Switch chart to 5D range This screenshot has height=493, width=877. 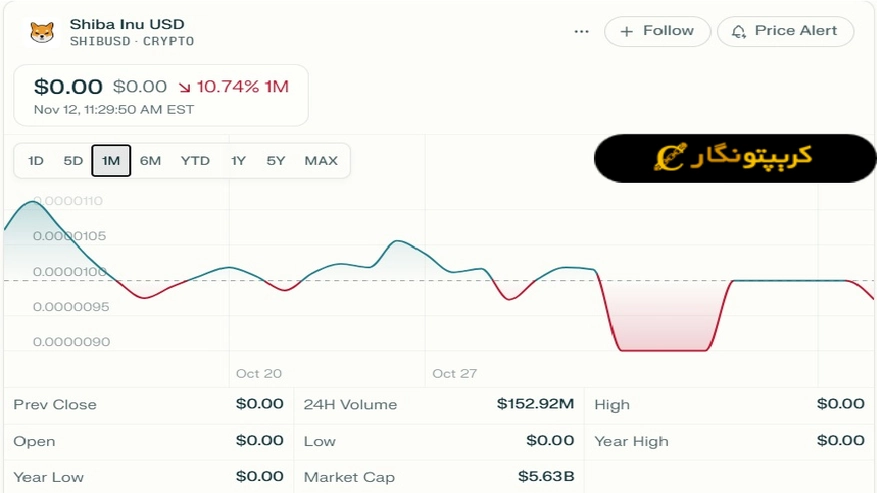point(73,161)
